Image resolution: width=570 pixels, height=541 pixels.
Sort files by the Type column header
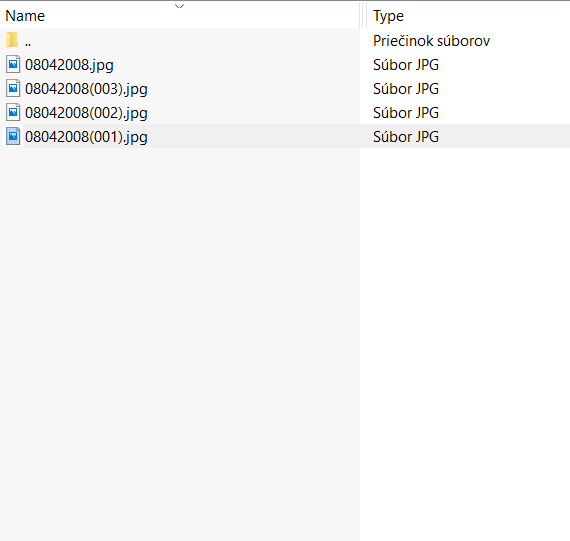(388, 16)
